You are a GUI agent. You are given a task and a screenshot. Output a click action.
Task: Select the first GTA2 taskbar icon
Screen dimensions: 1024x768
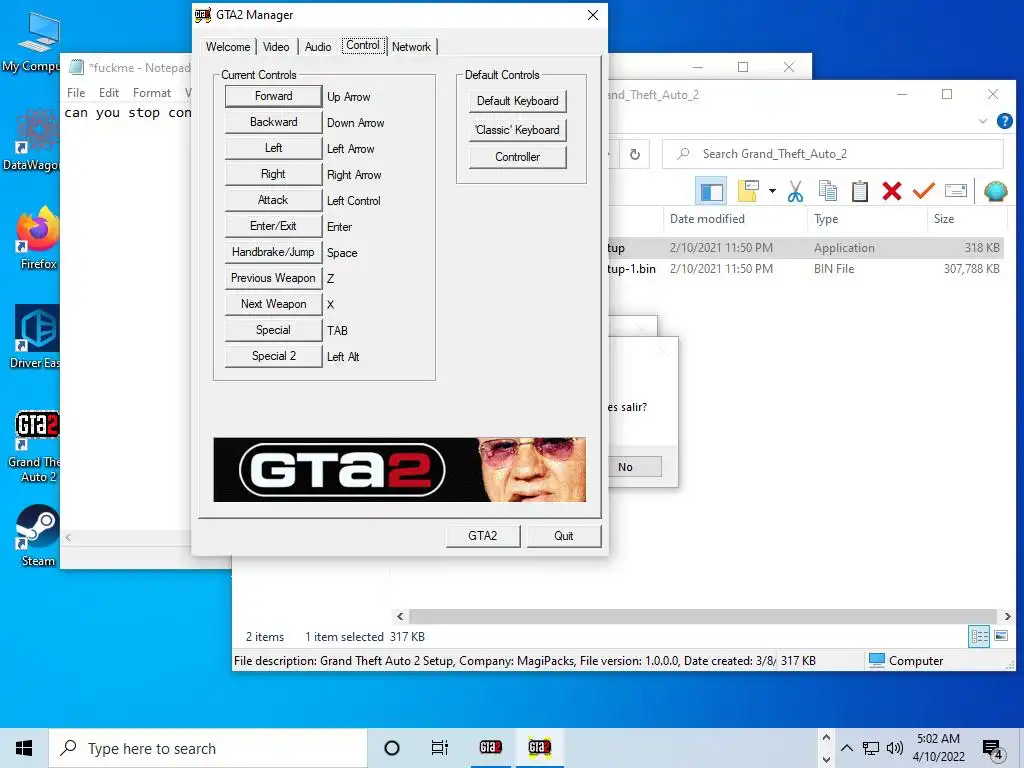coord(490,748)
